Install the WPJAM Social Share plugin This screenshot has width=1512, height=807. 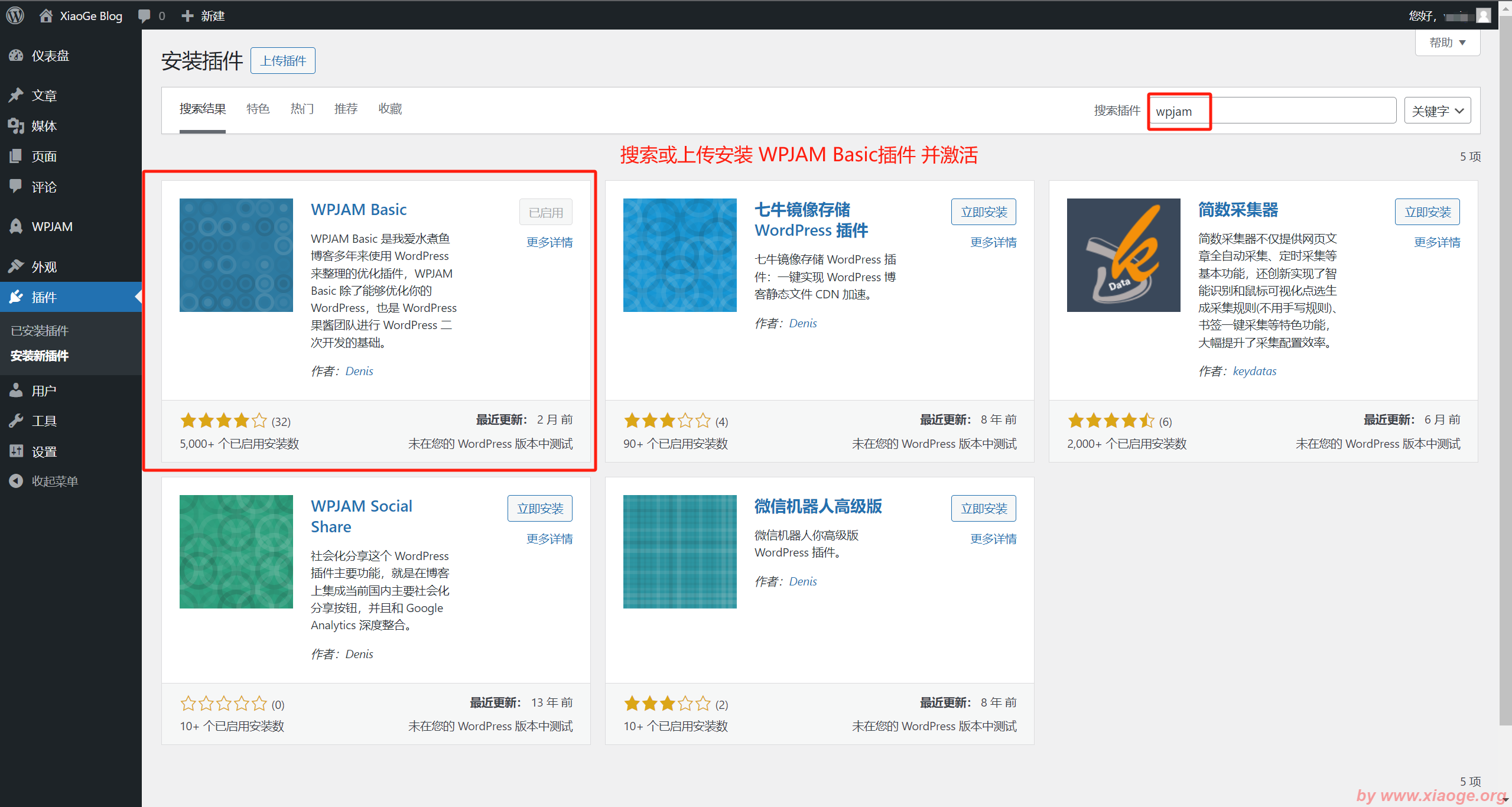539,509
